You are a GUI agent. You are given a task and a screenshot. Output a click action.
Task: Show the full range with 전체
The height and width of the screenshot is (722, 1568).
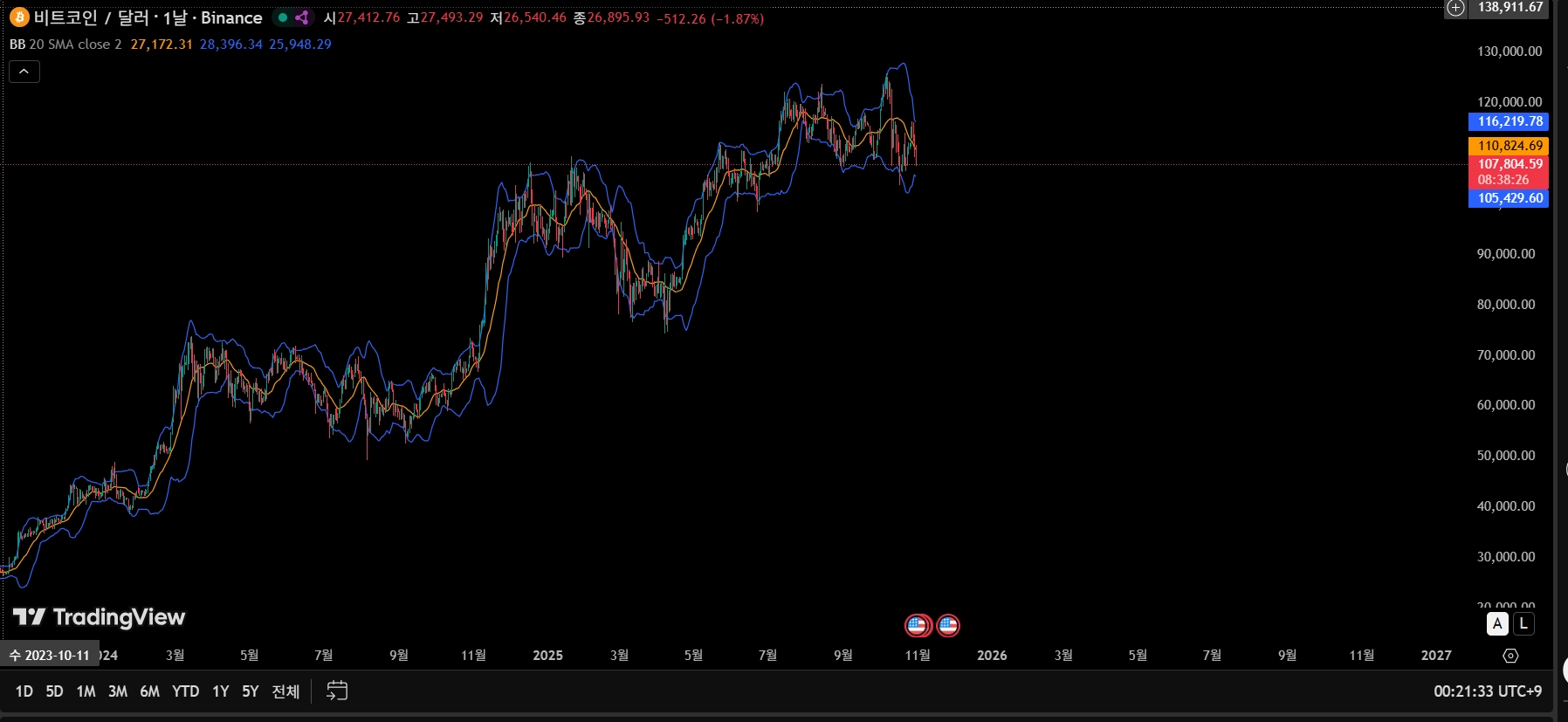point(285,691)
